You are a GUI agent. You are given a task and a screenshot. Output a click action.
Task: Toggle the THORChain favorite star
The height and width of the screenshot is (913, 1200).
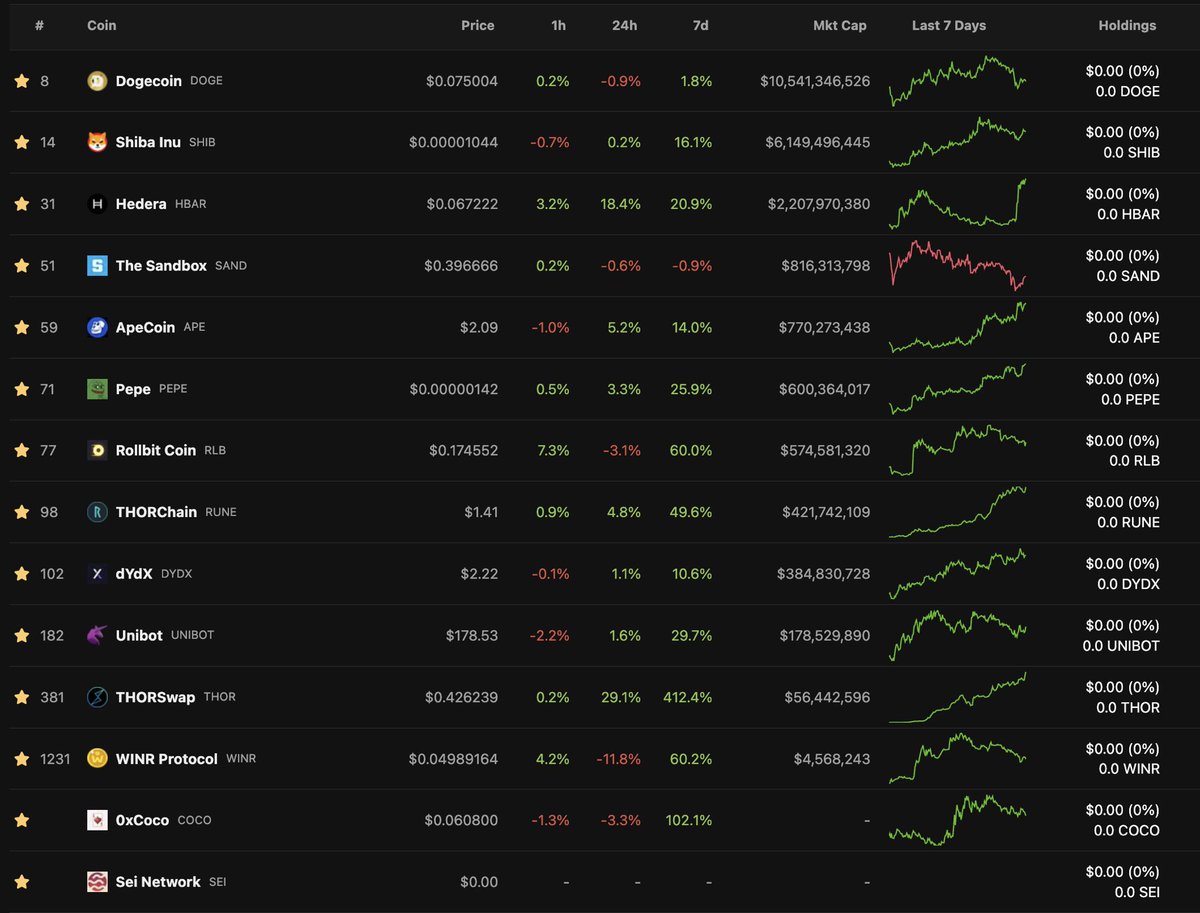[x=22, y=512]
